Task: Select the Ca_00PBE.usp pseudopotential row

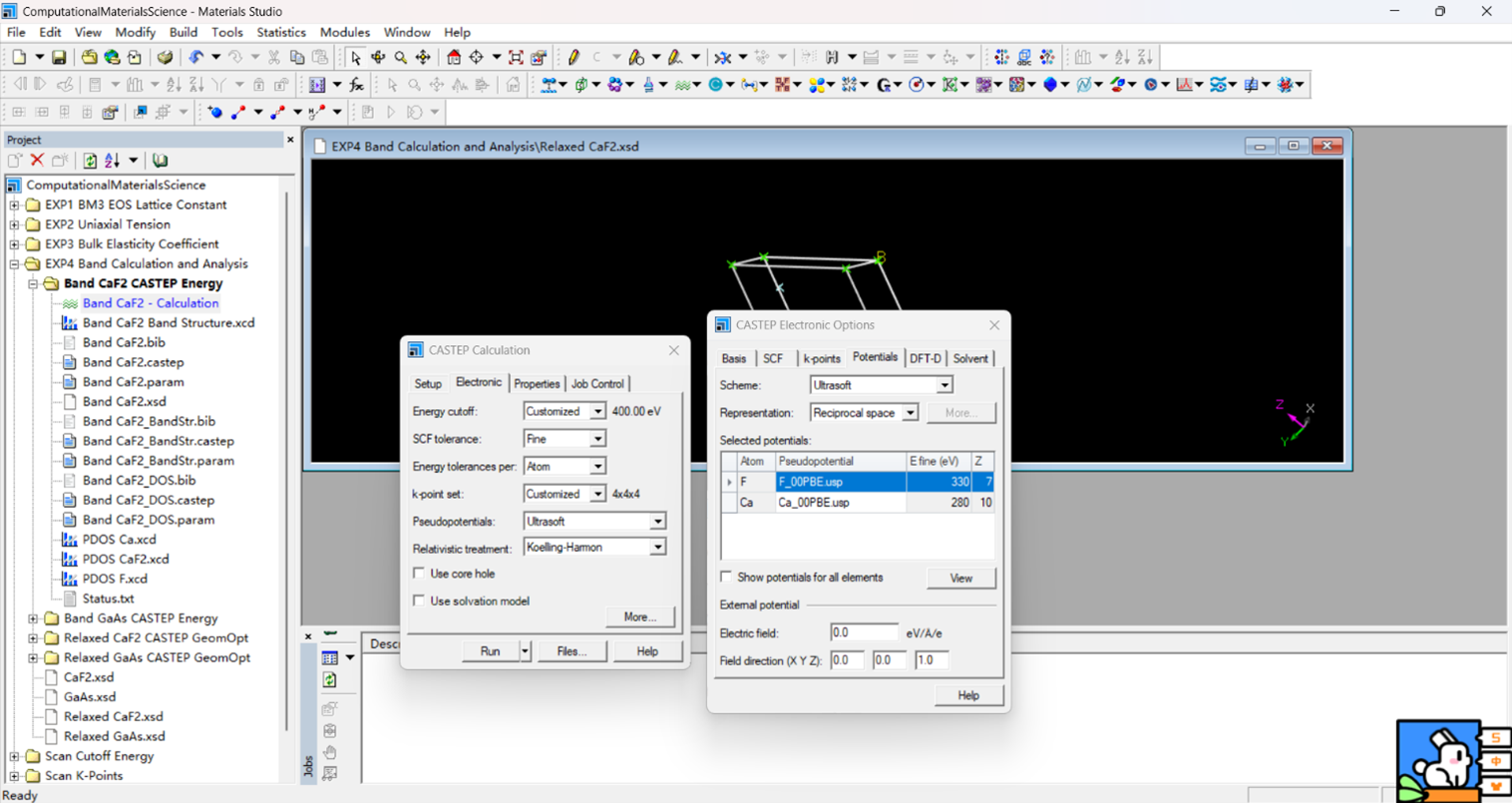Action: (x=857, y=503)
